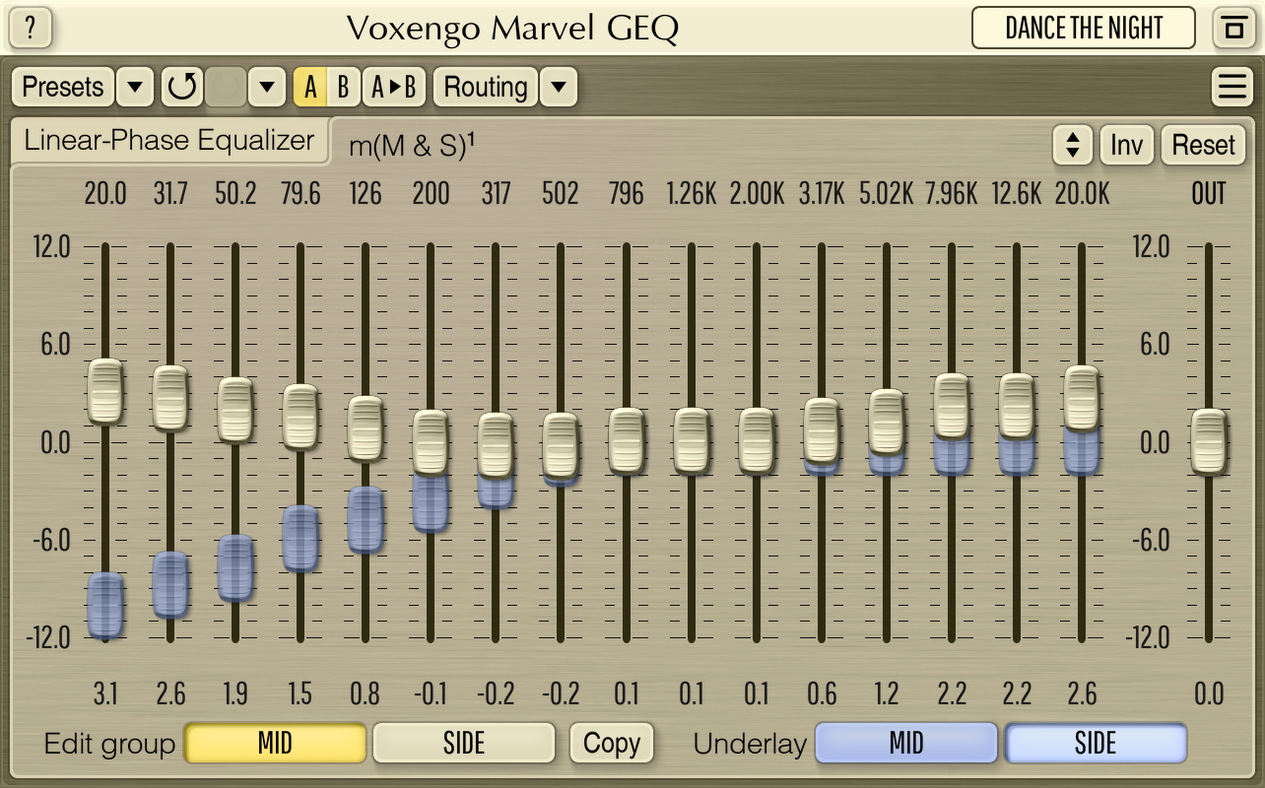Click the 1.5 gain value under 79.6 band

300,693
